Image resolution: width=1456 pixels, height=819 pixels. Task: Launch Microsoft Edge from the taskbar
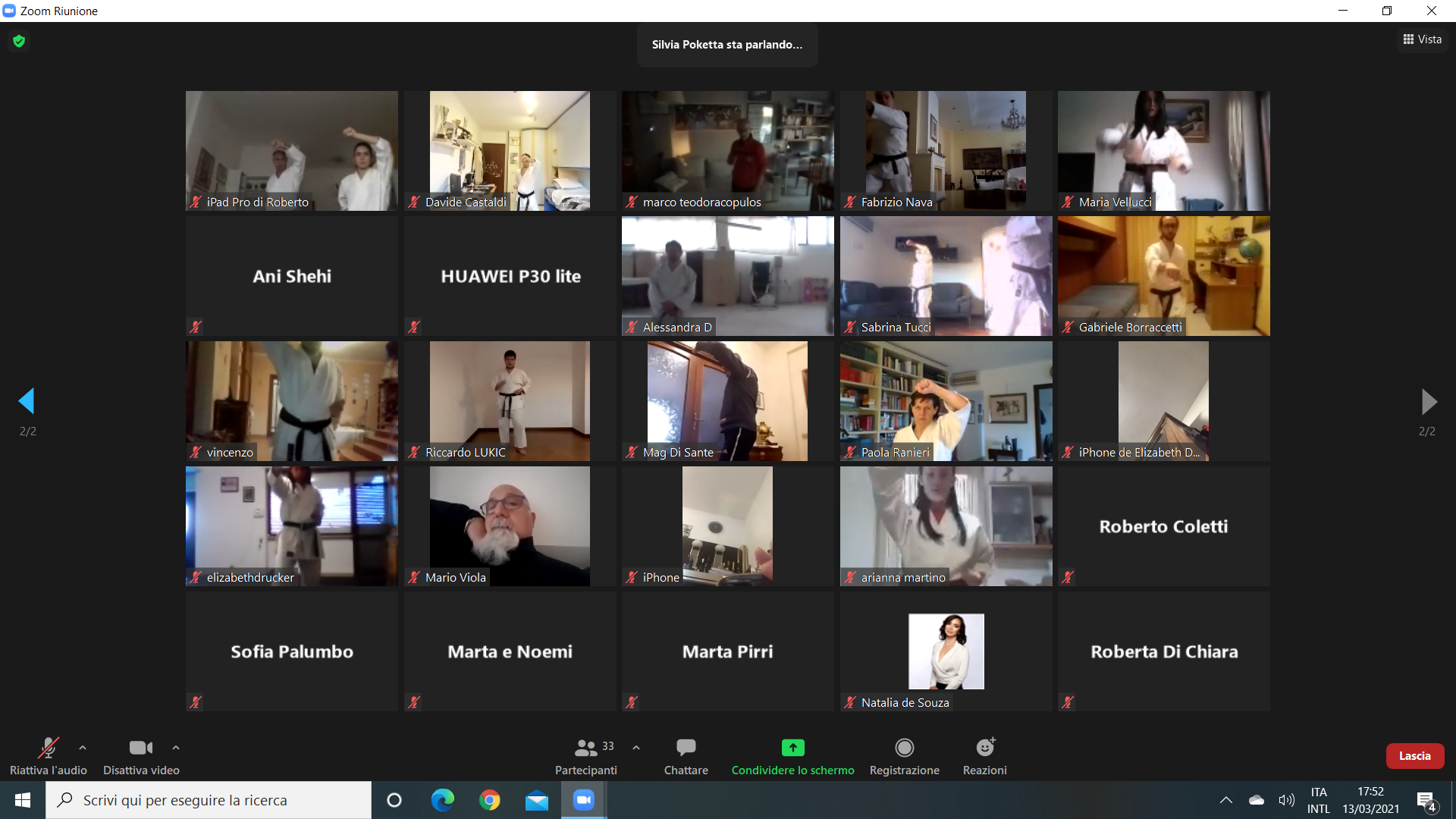click(443, 800)
